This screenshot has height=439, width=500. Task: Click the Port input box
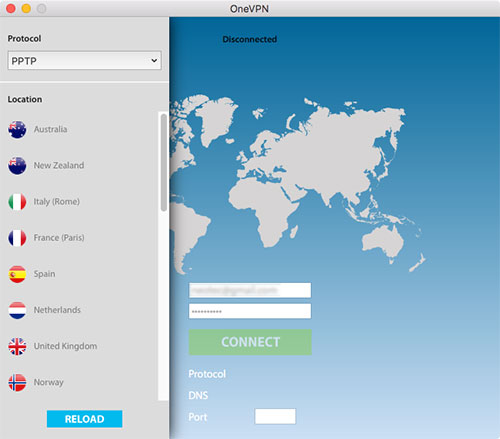click(275, 416)
